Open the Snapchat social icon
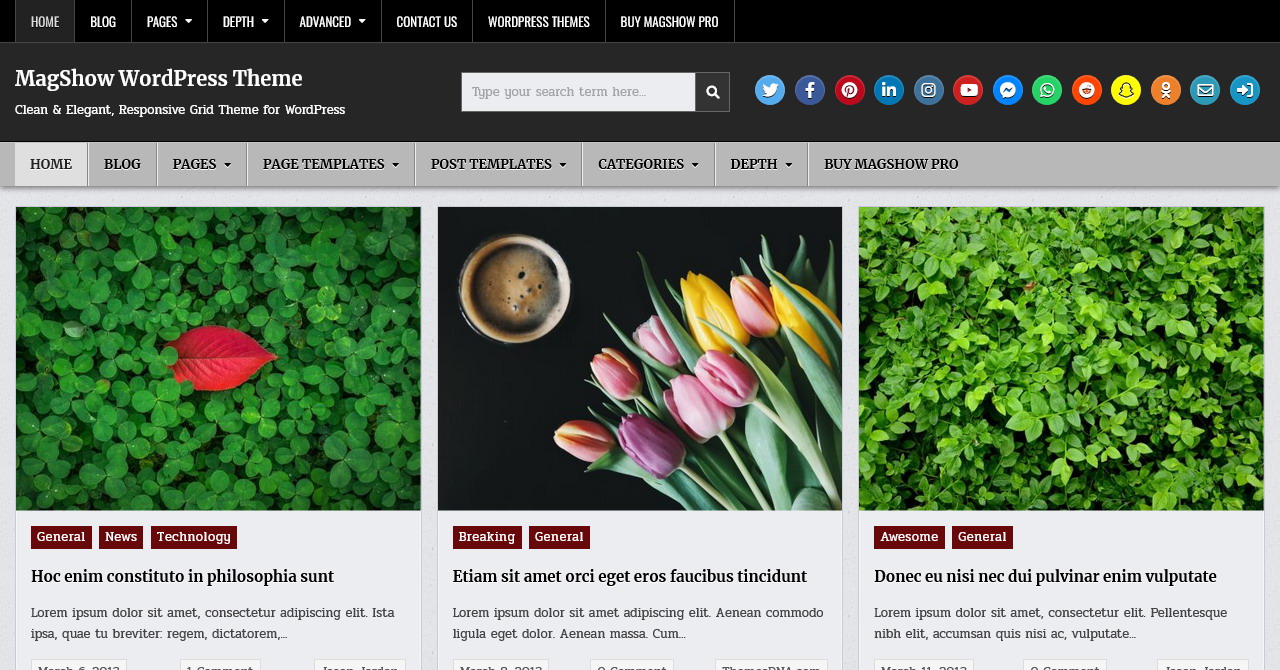This screenshot has width=1280, height=670. [x=1126, y=90]
